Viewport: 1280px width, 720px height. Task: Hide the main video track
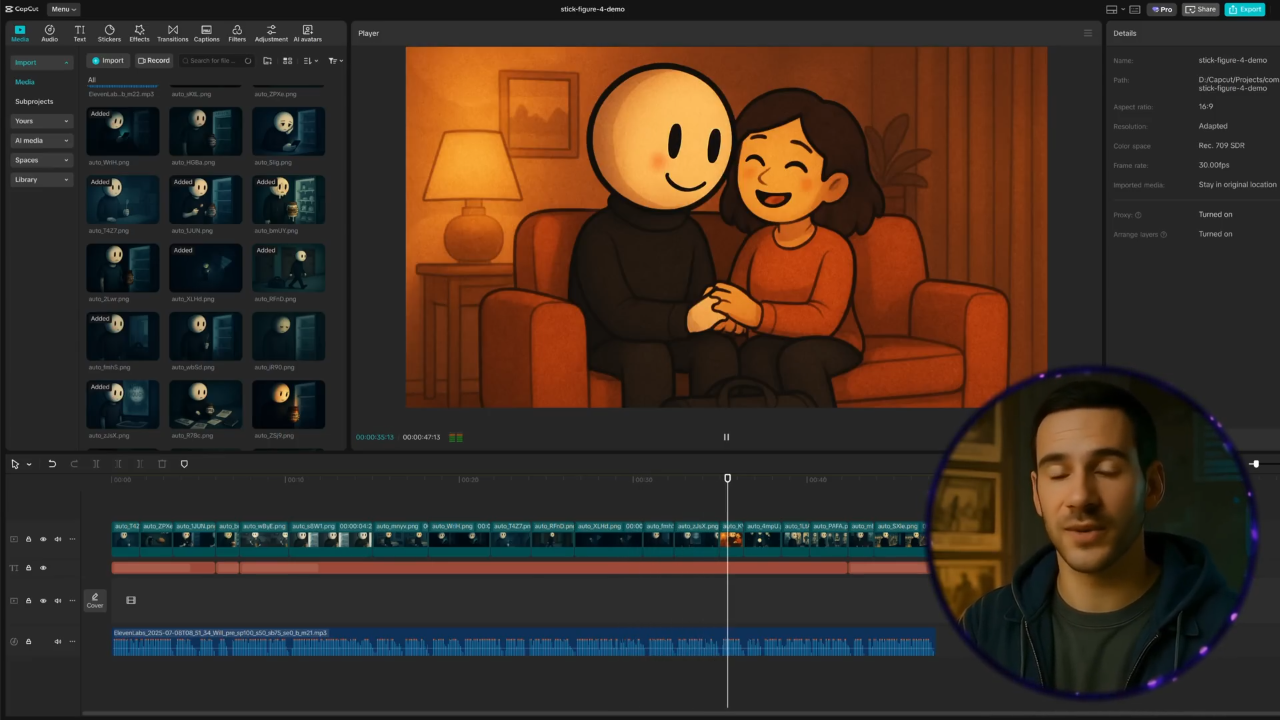43,539
